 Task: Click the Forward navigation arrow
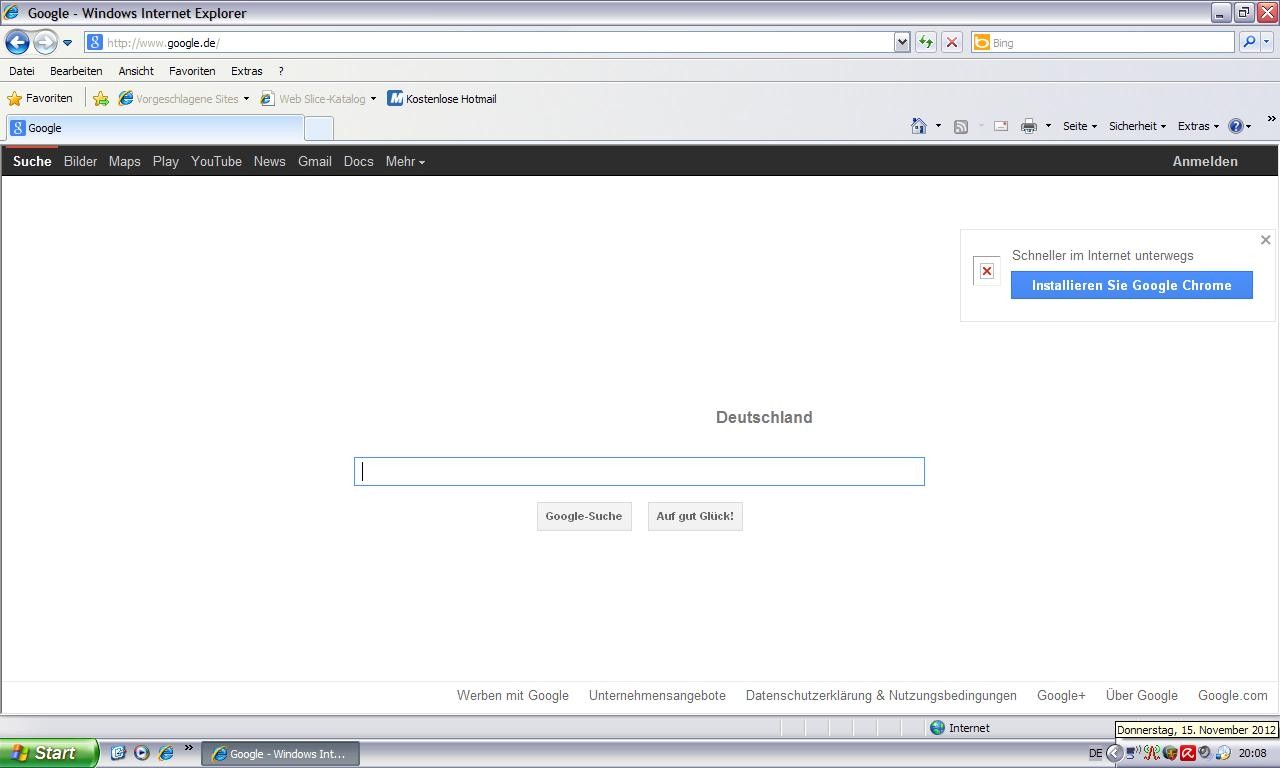tap(45, 42)
